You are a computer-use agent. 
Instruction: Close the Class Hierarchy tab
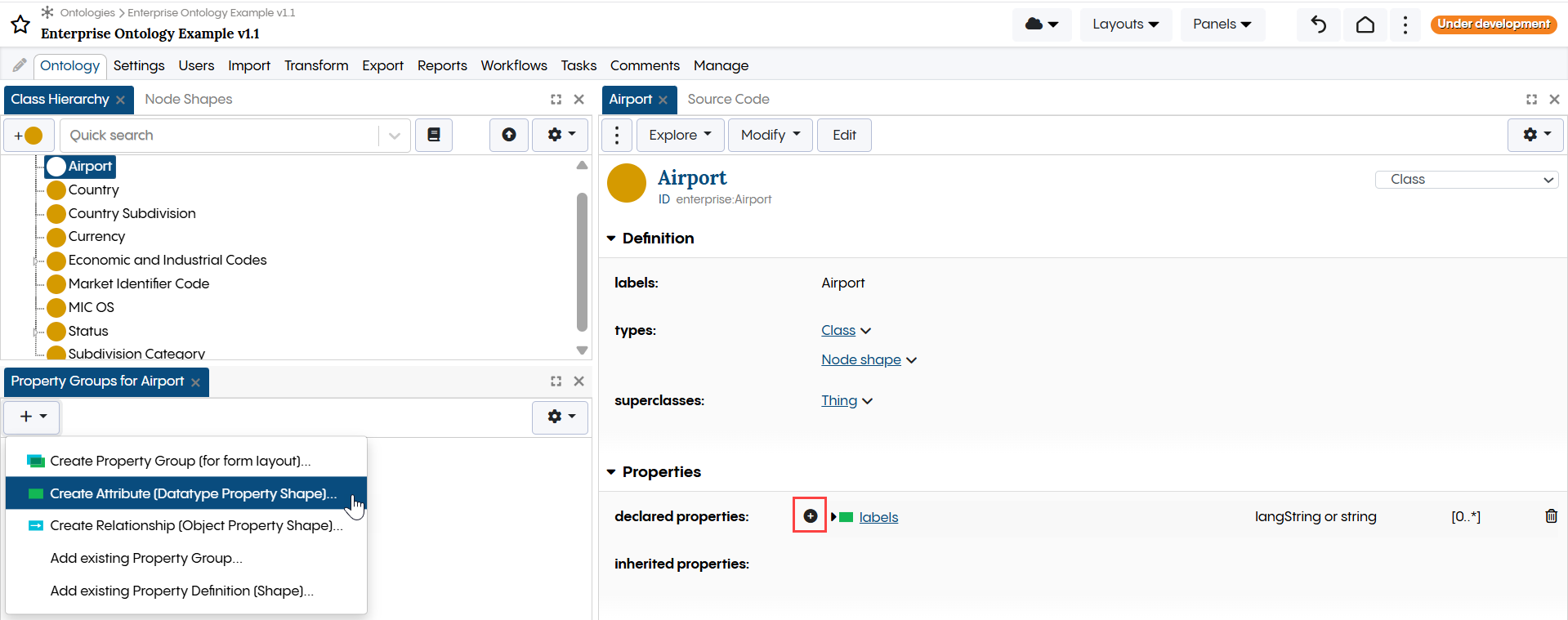(120, 100)
